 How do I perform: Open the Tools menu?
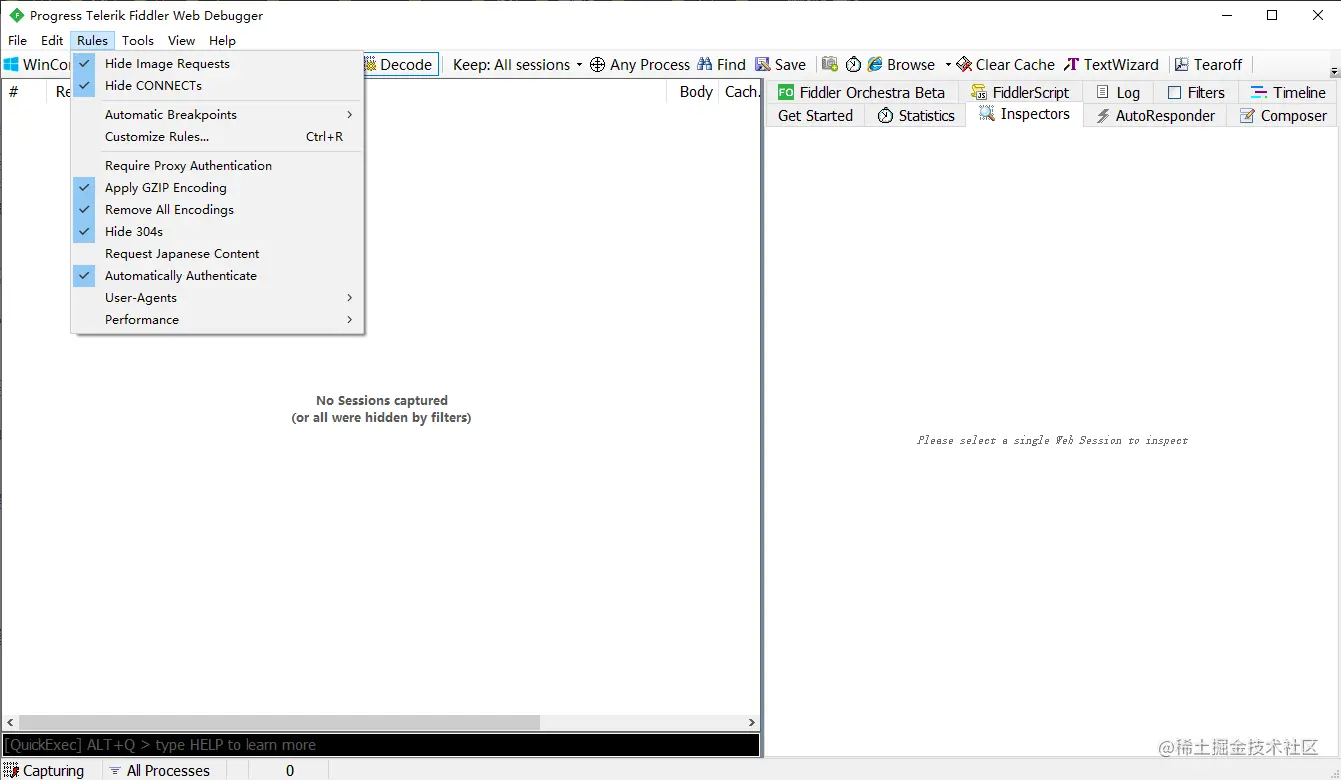138,41
